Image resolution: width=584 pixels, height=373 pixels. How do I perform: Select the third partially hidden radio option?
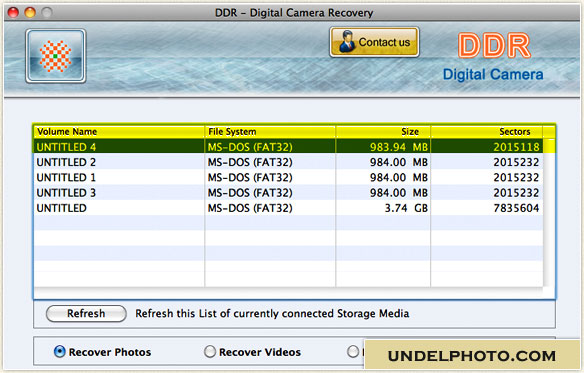[353, 351]
